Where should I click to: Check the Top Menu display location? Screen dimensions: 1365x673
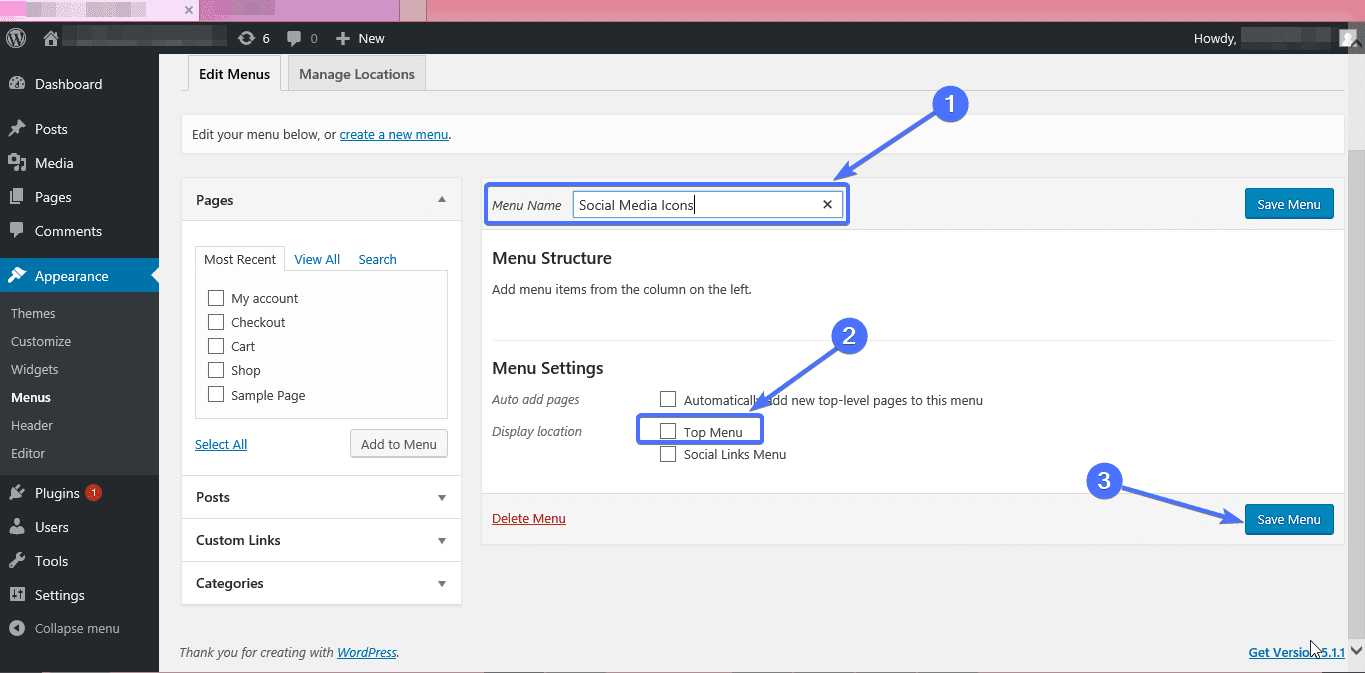pos(668,432)
